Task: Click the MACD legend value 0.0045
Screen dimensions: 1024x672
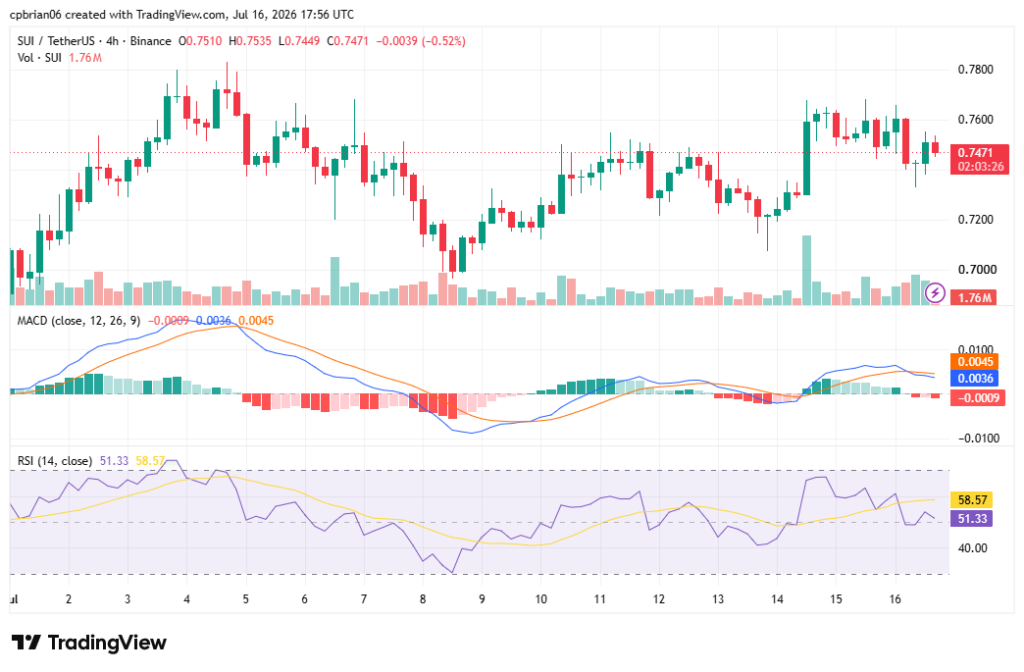Action: (x=256, y=321)
